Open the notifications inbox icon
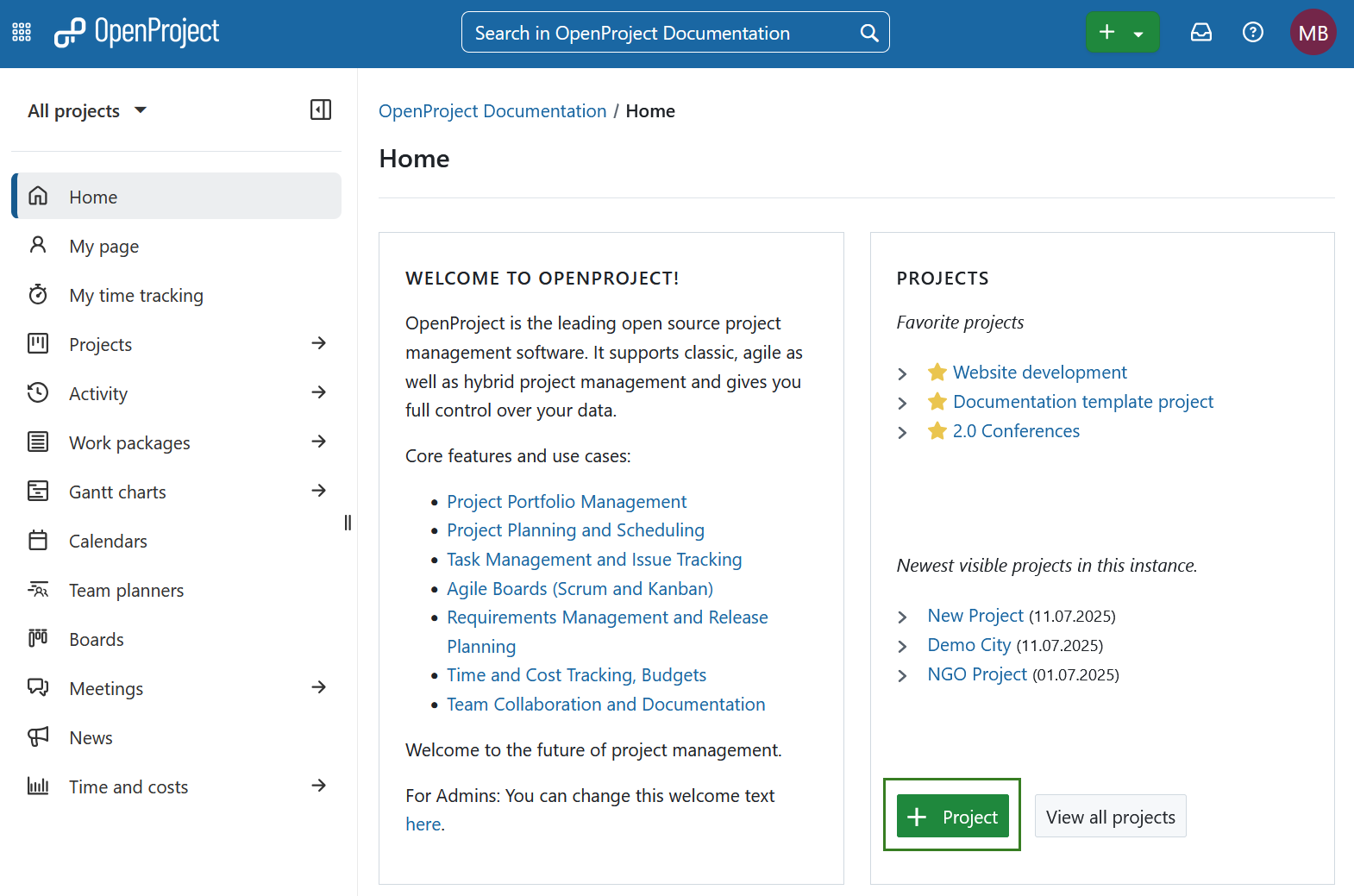The height and width of the screenshot is (896, 1354). 1200,33
